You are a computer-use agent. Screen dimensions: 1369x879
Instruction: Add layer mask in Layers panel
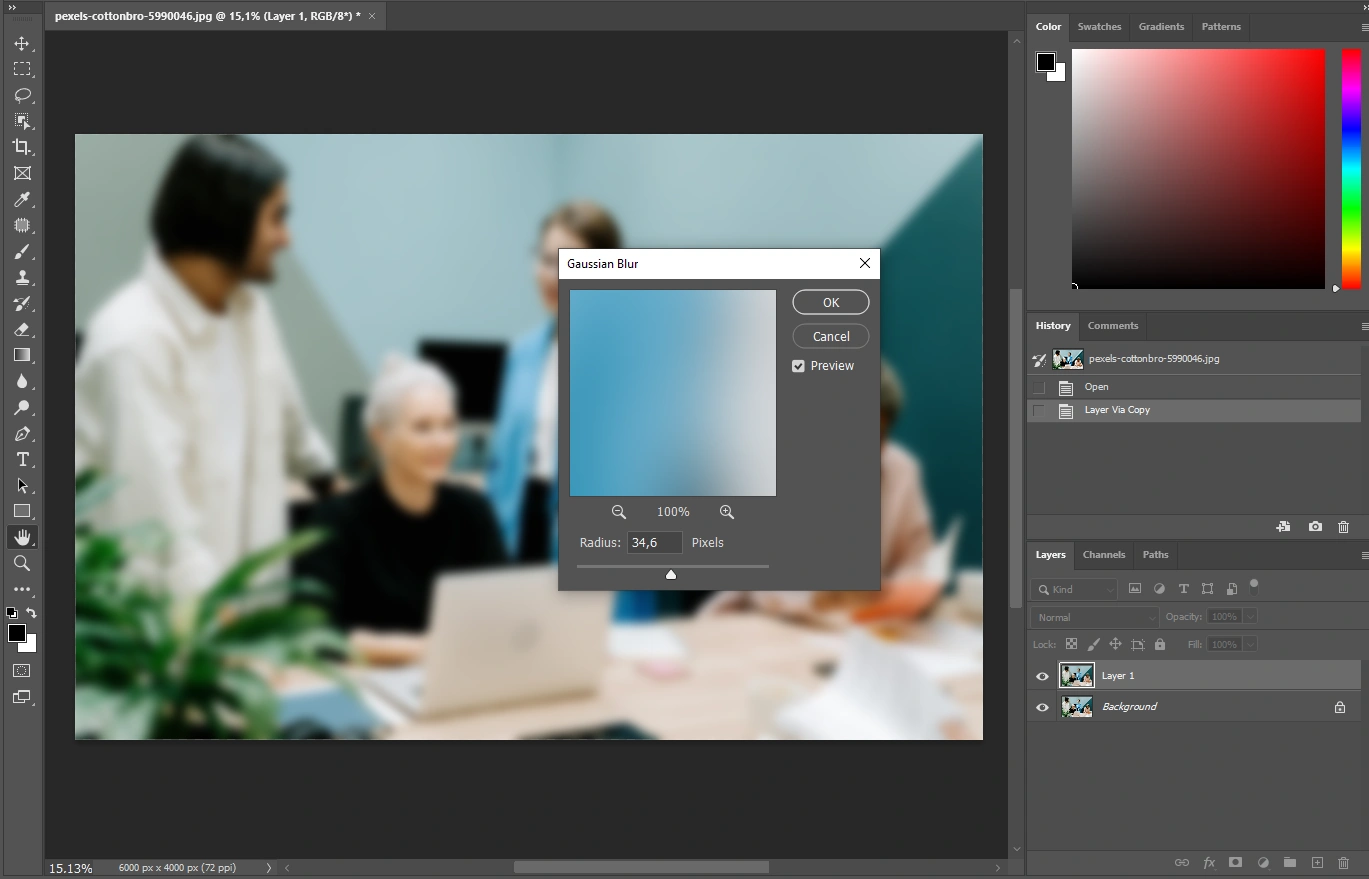point(1236,862)
